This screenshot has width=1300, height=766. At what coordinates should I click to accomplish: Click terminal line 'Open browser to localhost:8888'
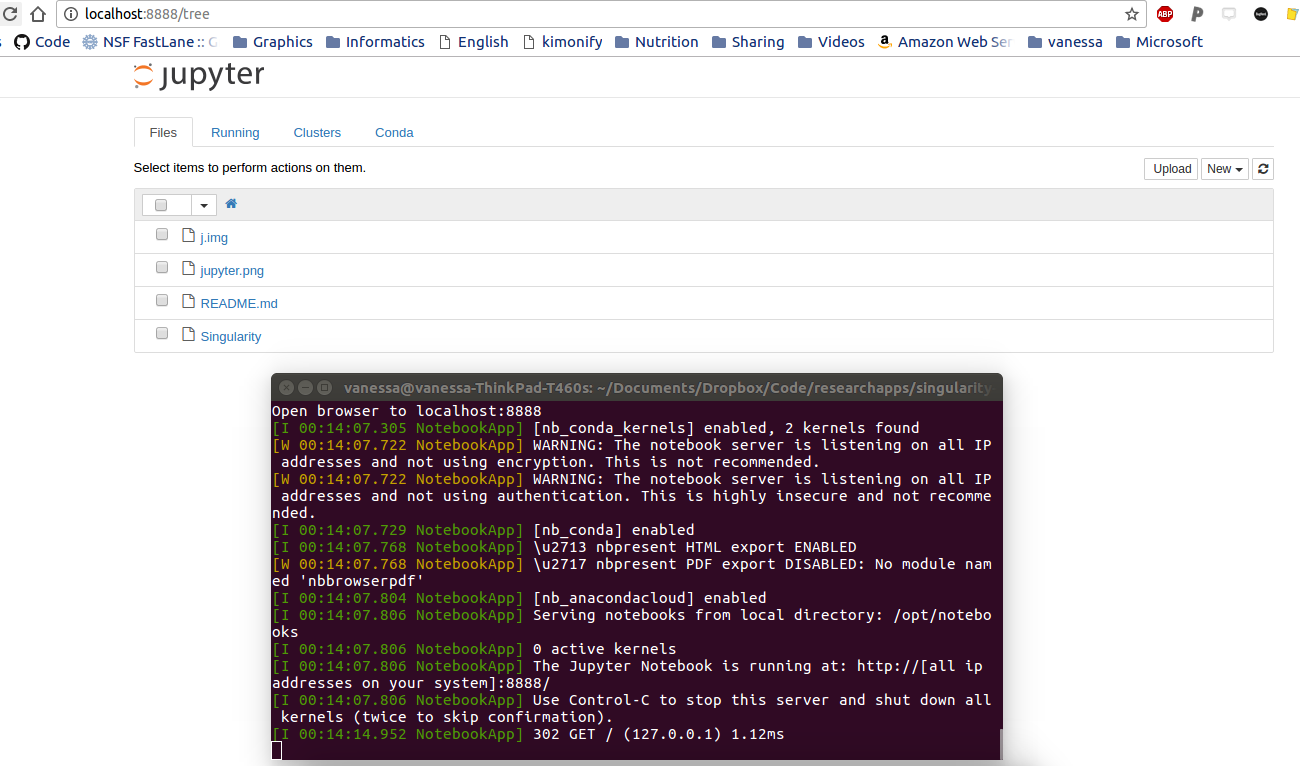[406, 411]
